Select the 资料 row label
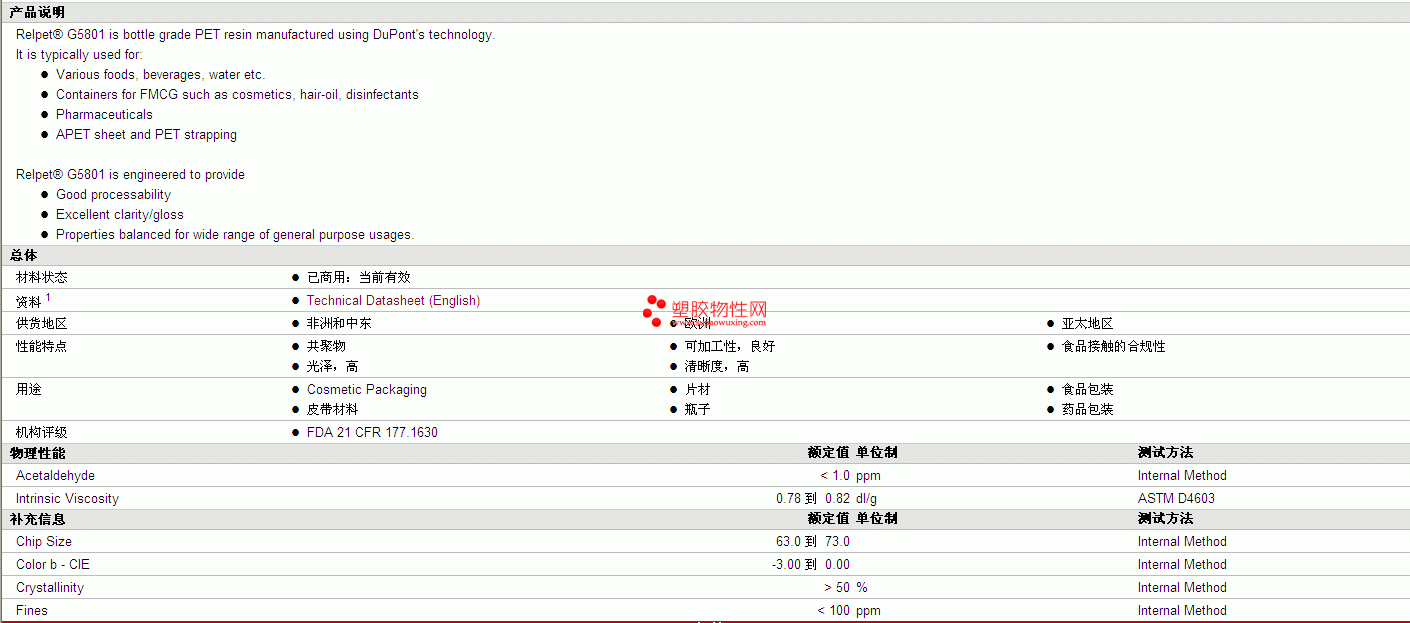 pyautogui.click(x=29, y=301)
